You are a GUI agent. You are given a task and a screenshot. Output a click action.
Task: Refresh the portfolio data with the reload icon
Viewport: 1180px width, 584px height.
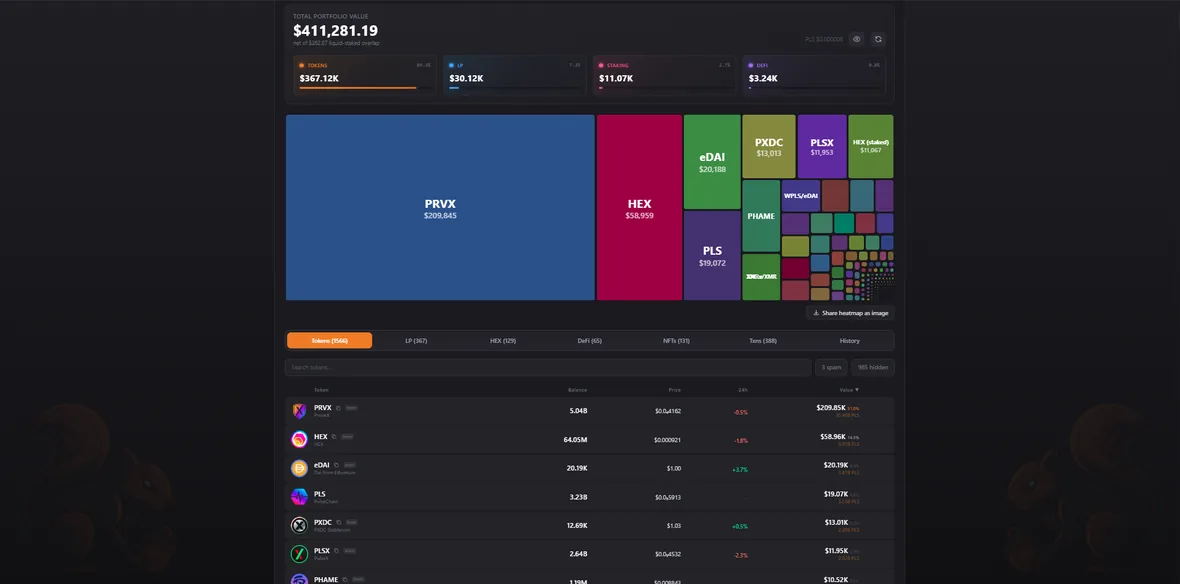pyautogui.click(x=877, y=39)
